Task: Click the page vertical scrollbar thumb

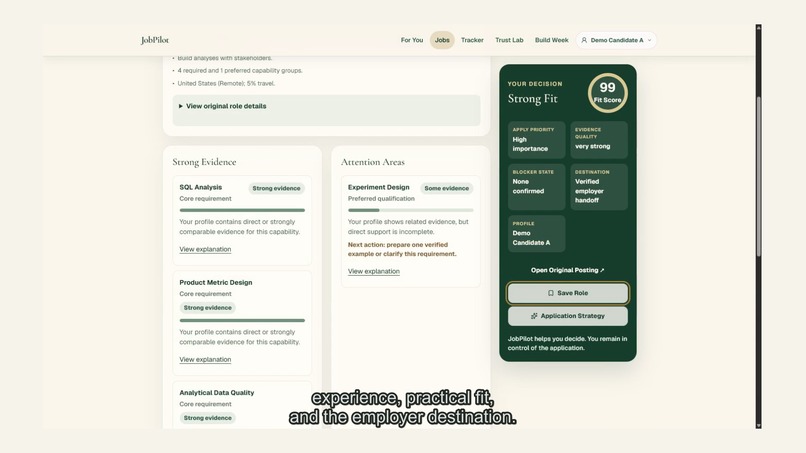Action: (759, 176)
